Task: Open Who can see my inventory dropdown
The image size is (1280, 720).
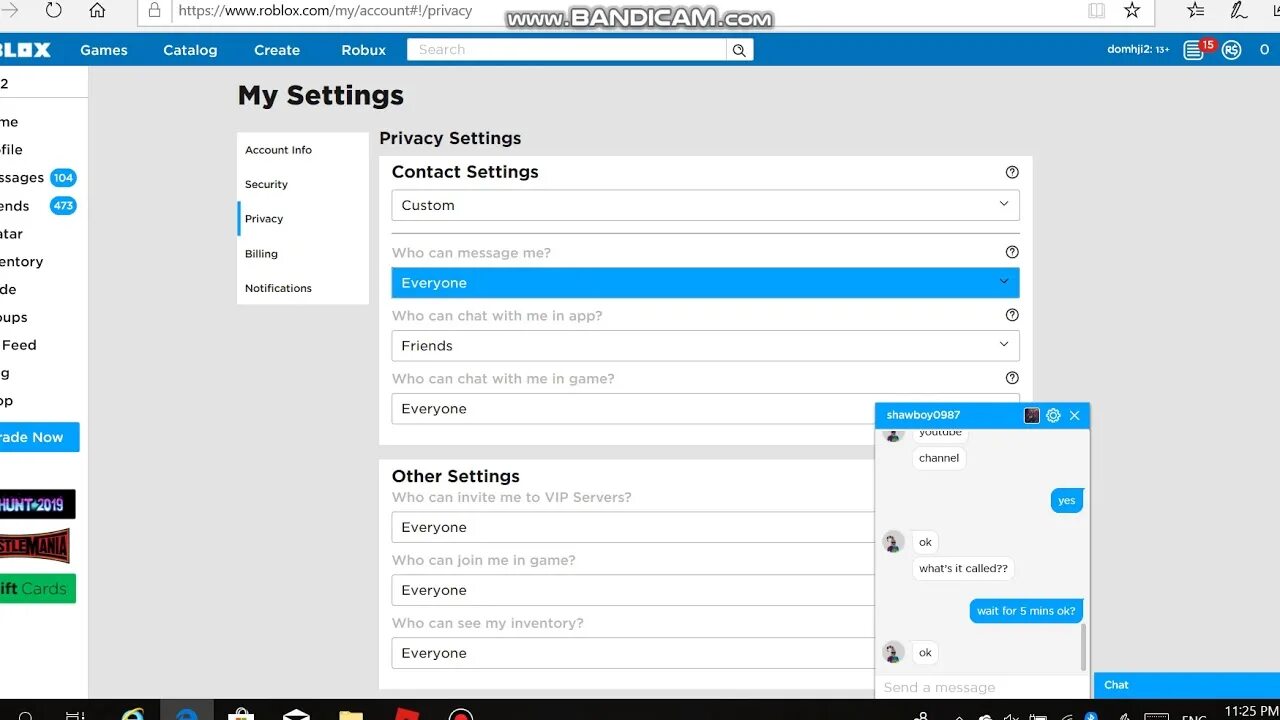Action: (633, 653)
